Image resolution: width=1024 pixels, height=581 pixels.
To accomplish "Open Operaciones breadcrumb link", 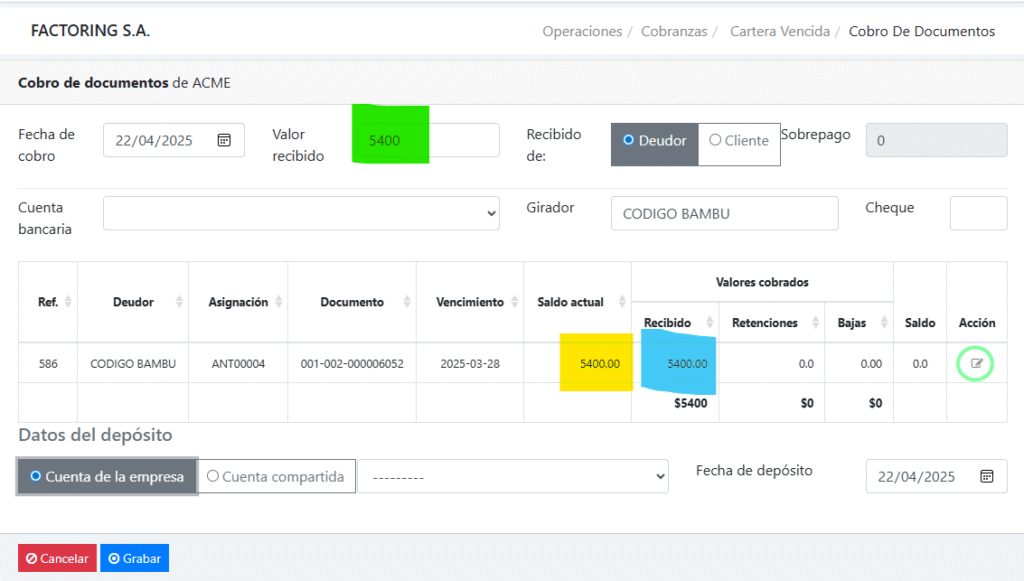I will (x=582, y=31).
